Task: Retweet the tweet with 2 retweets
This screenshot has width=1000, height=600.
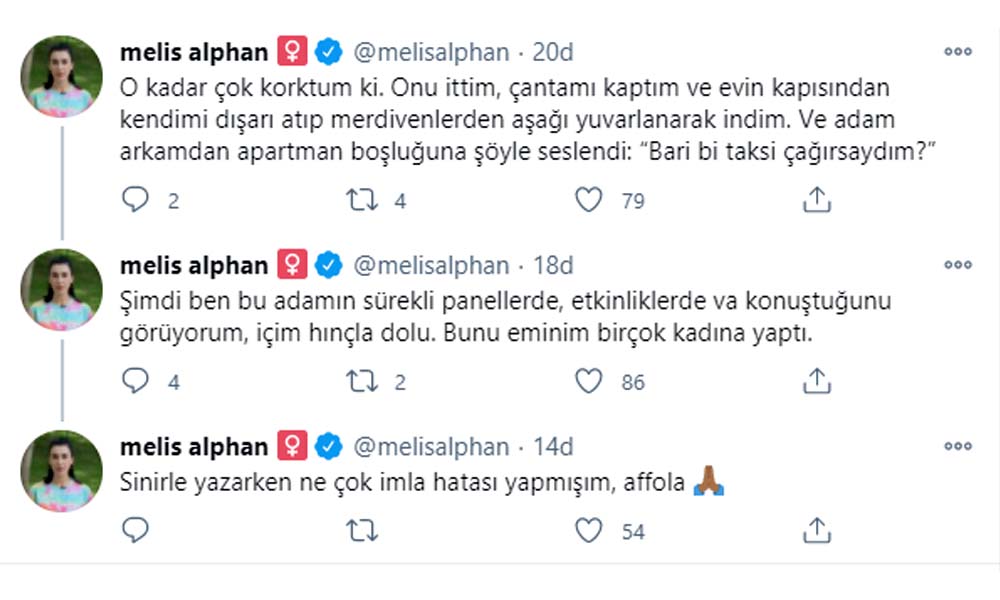Action: (x=360, y=381)
